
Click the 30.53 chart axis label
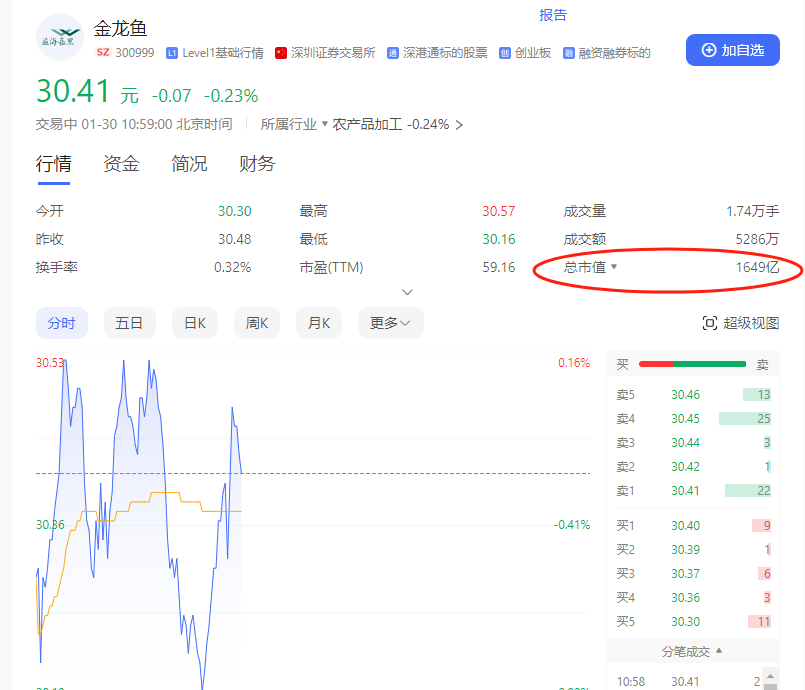click(50, 363)
